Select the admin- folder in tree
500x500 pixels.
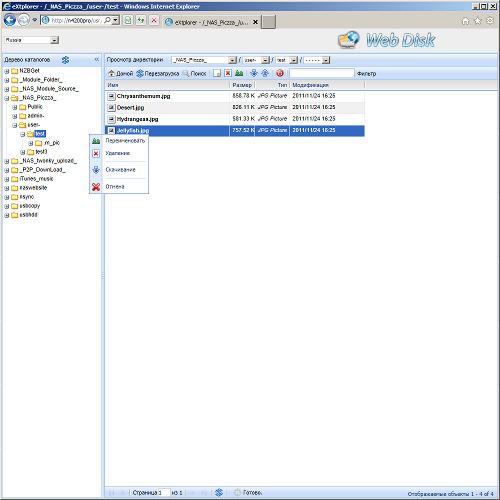coord(35,116)
